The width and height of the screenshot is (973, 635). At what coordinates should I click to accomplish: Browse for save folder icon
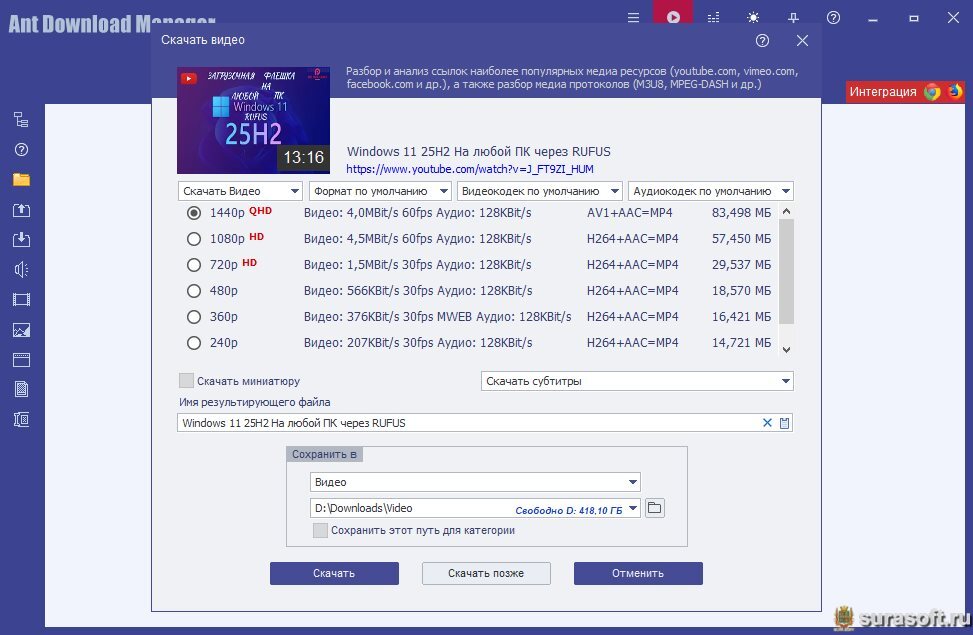pyautogui.click(x=654, y=508)
